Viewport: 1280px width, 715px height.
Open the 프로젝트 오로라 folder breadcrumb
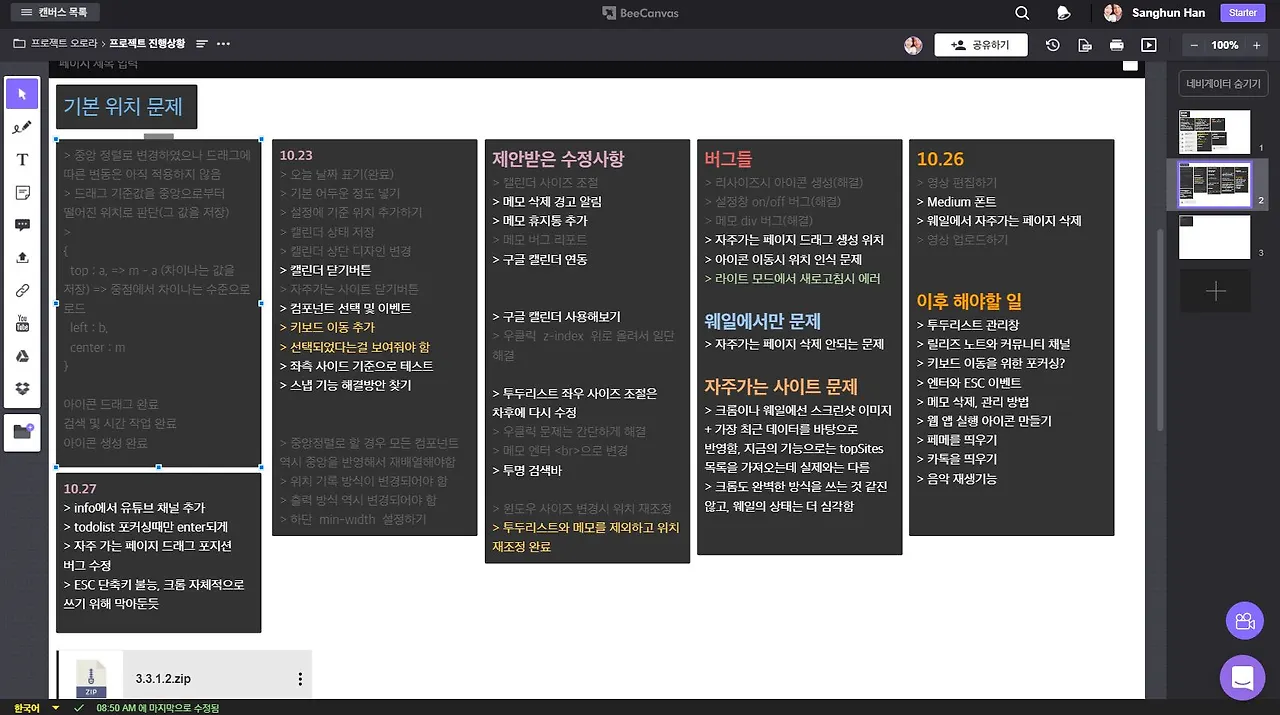[56, 44]
